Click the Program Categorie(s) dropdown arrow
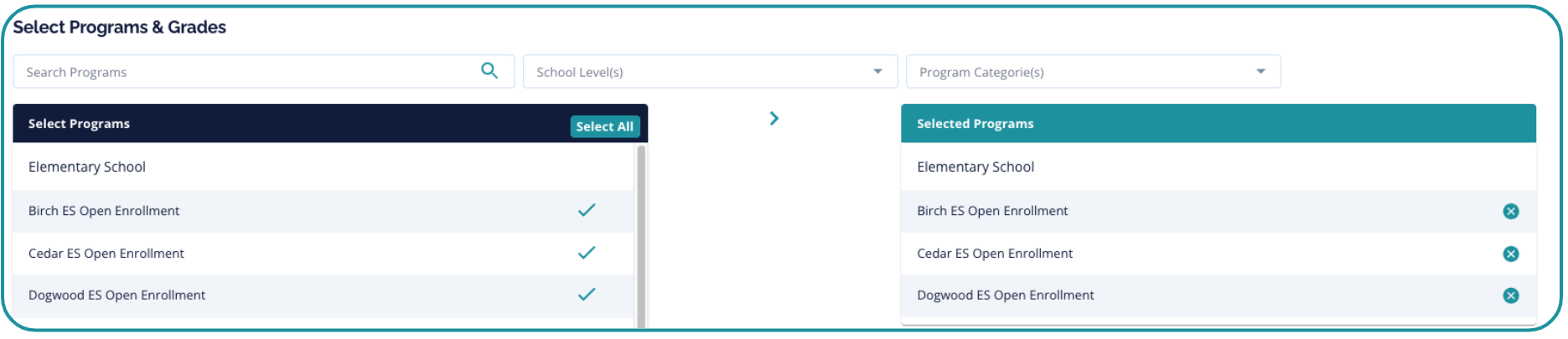 point(1260,72)
